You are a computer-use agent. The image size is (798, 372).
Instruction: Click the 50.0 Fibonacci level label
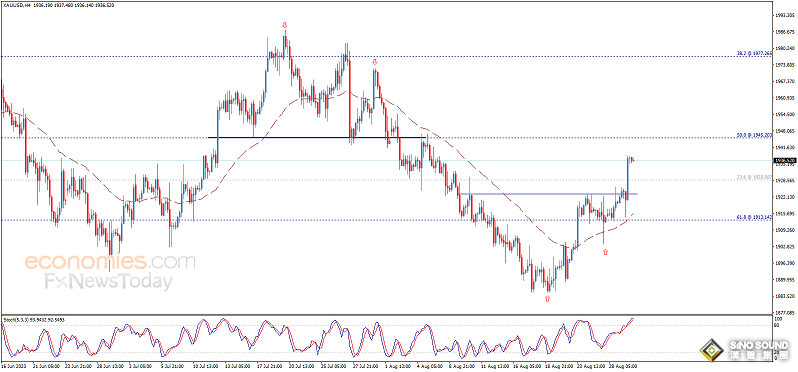754,135
